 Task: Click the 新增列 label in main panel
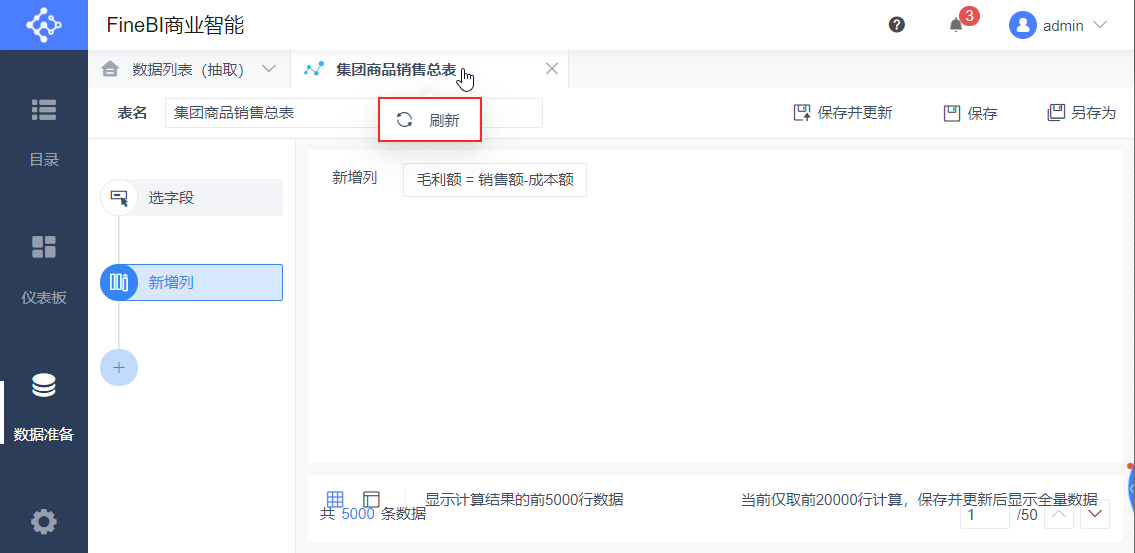355,178
